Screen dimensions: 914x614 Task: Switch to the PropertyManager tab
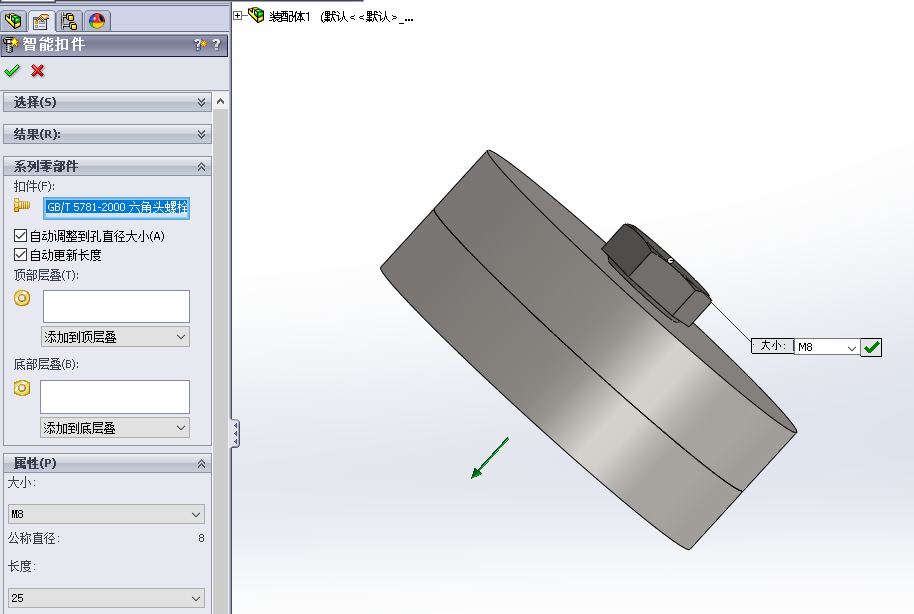41,21
